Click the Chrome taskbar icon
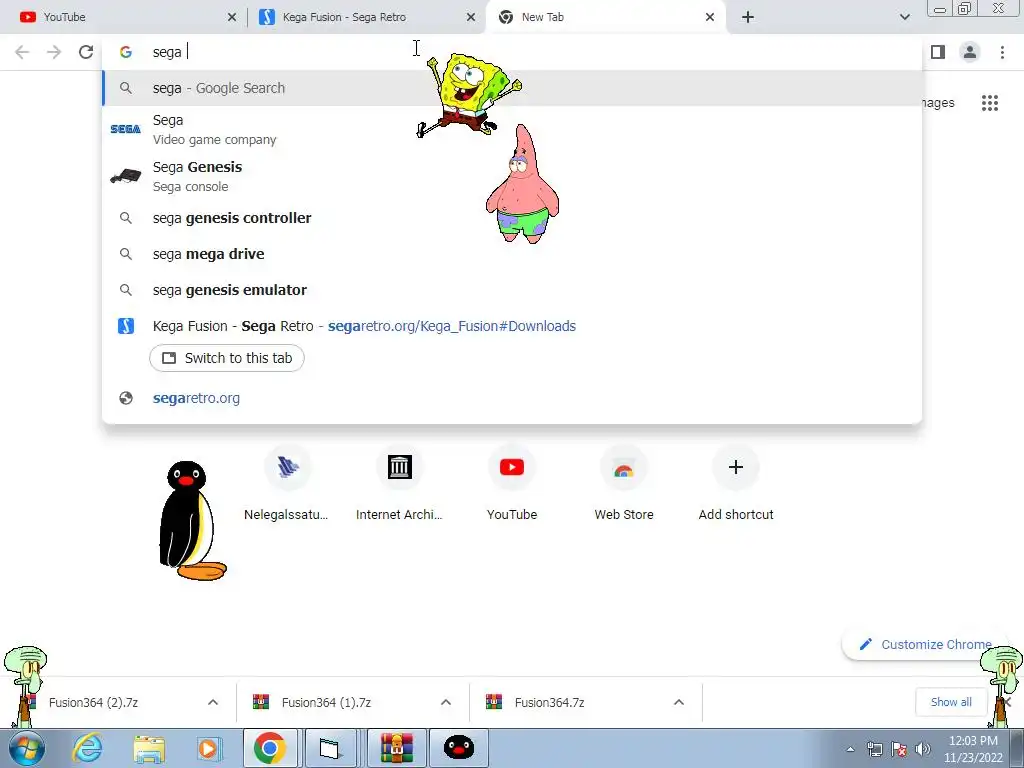 270,748
